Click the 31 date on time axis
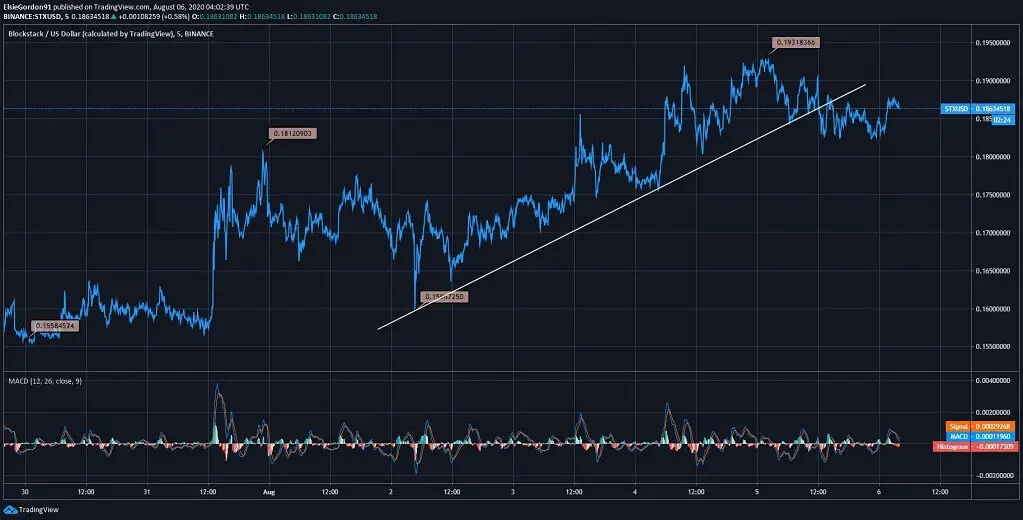The height and width of the screenshot is (520, 1023). (147, 493)
